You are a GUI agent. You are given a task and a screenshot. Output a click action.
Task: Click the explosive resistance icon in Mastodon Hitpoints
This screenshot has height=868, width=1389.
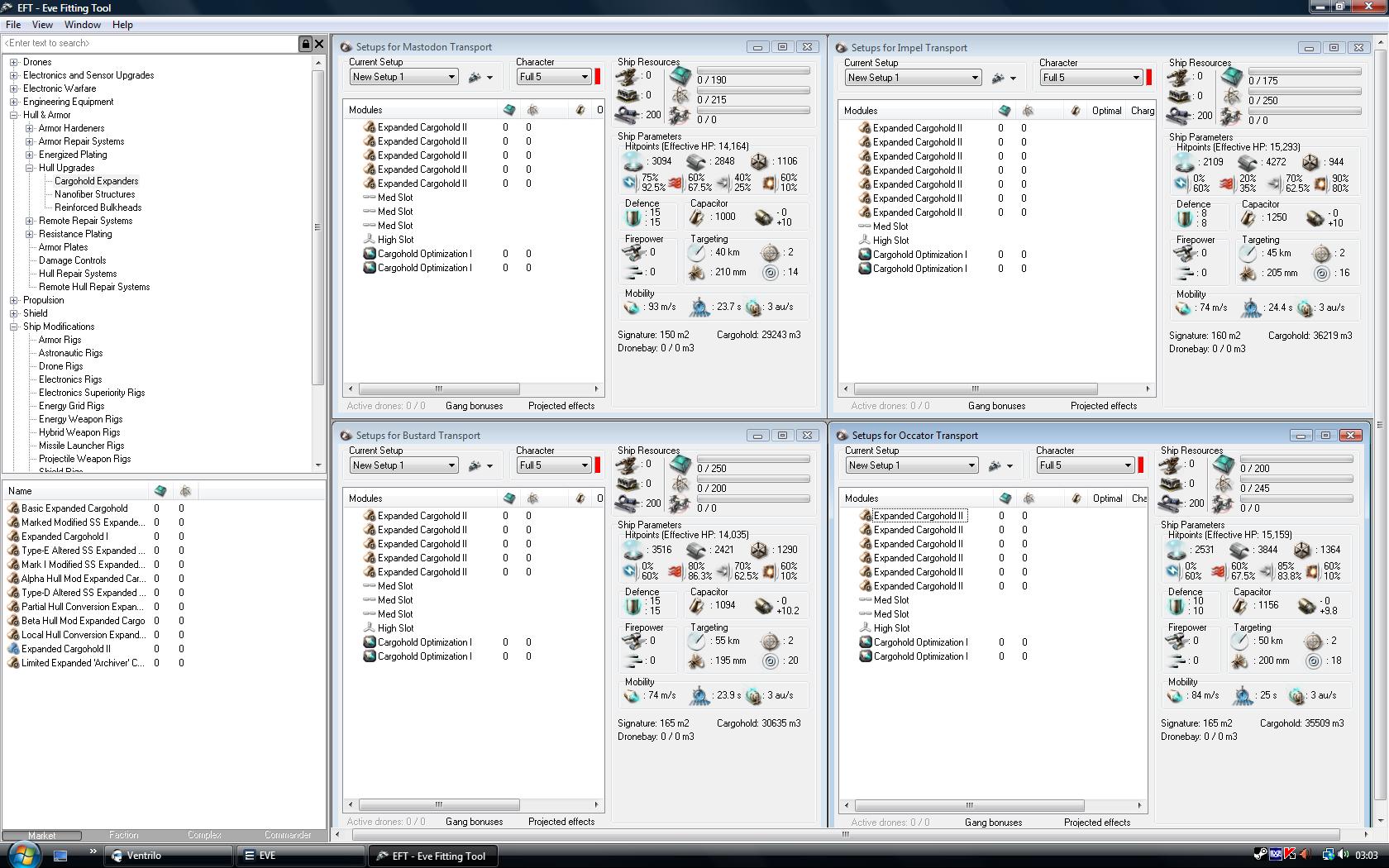[x=769, y=182]
